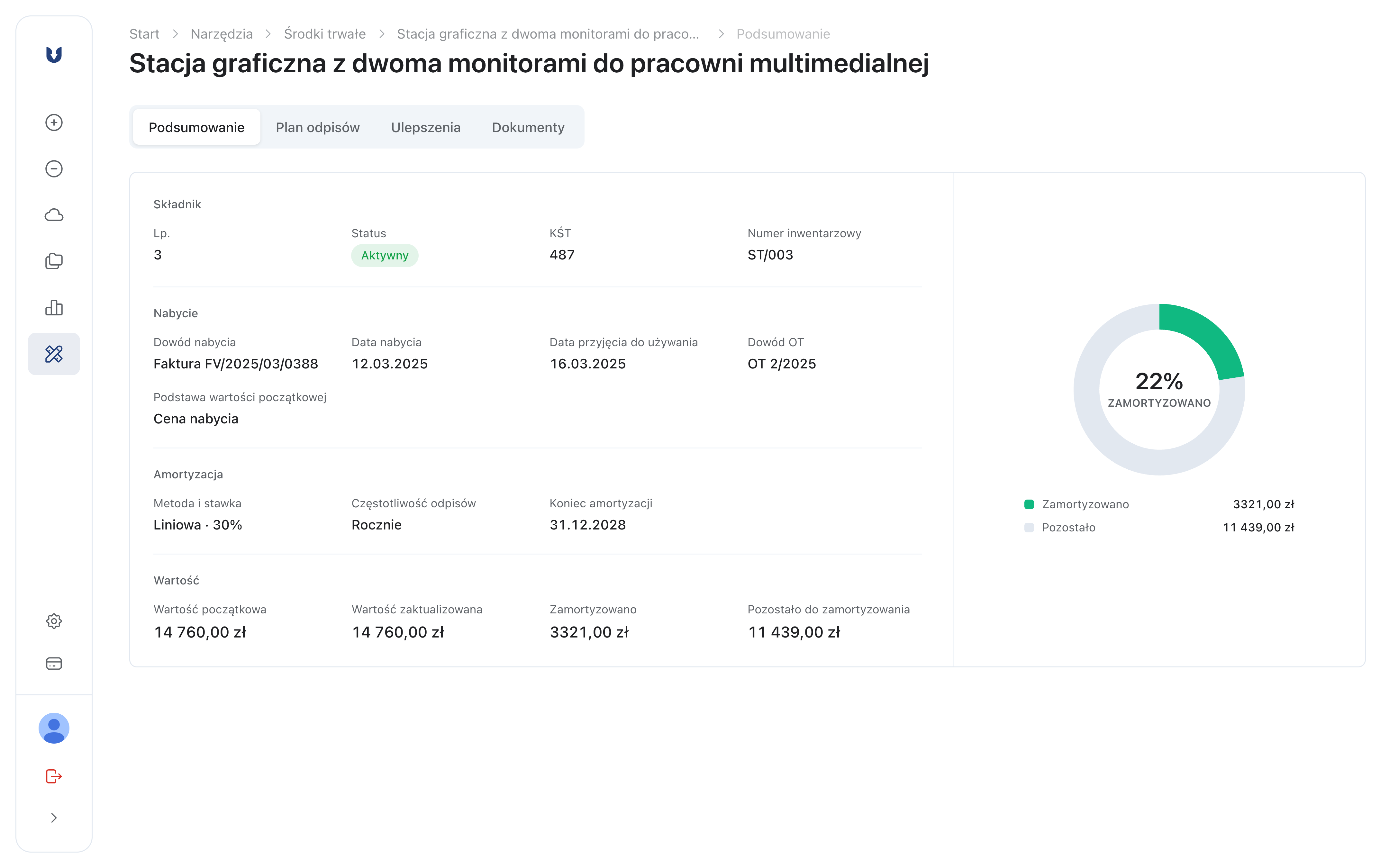1389x868 pixels.
Task: Go to Narzędzia in the breadcrumb
Action: (x=222, y=34)
